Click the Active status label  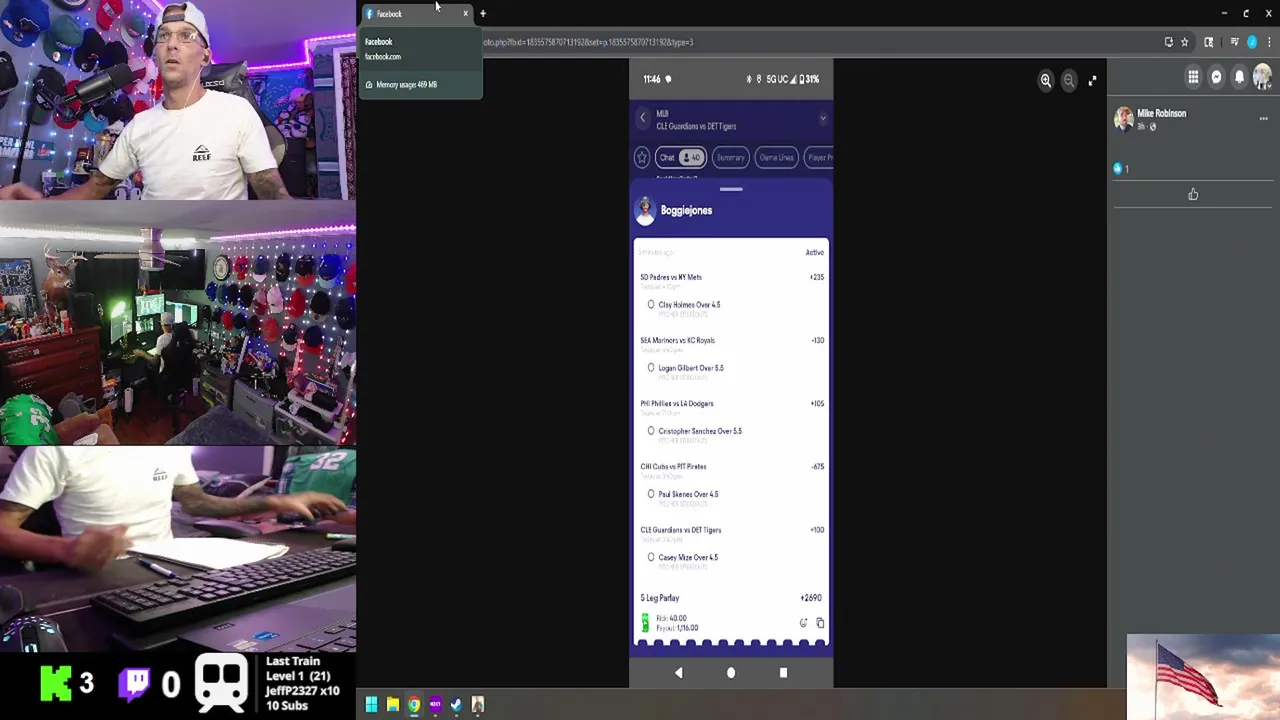click(x=815, y=252)
